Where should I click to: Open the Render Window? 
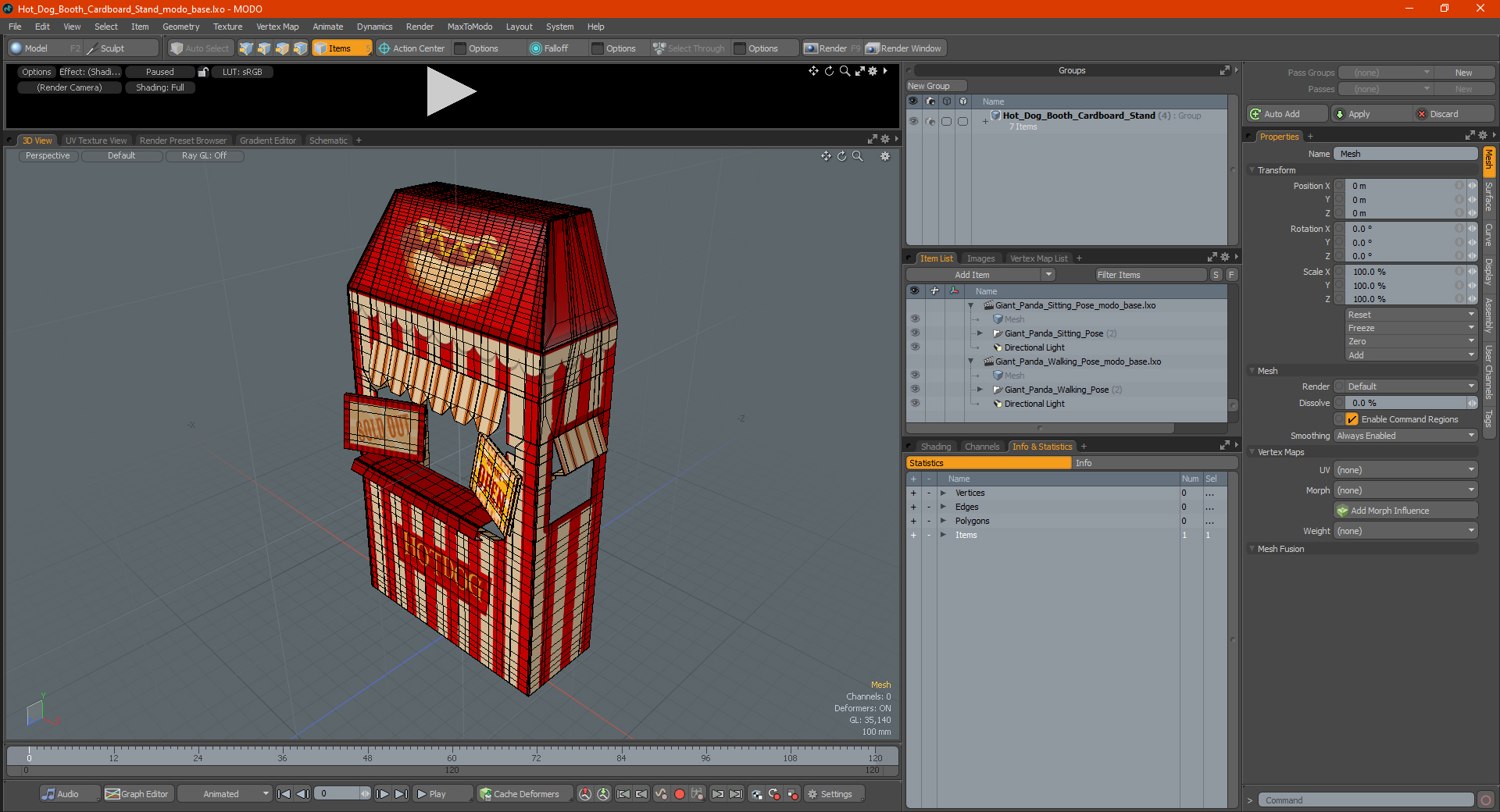click(905, 48)
